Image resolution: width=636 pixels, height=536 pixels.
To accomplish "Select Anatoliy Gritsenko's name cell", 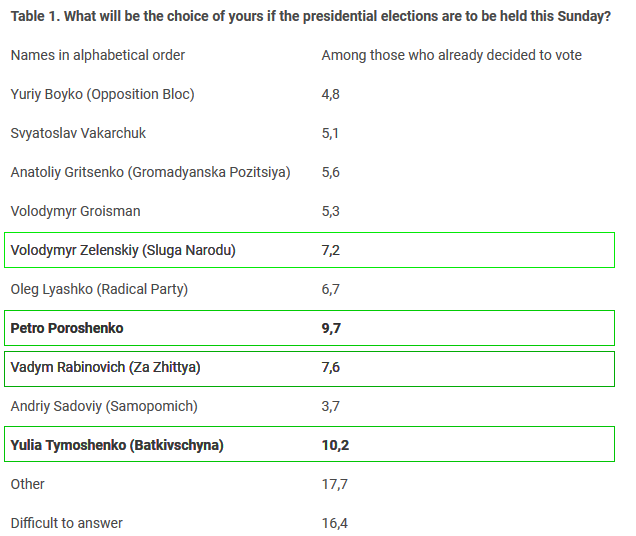I will click(x=150, y=172).
